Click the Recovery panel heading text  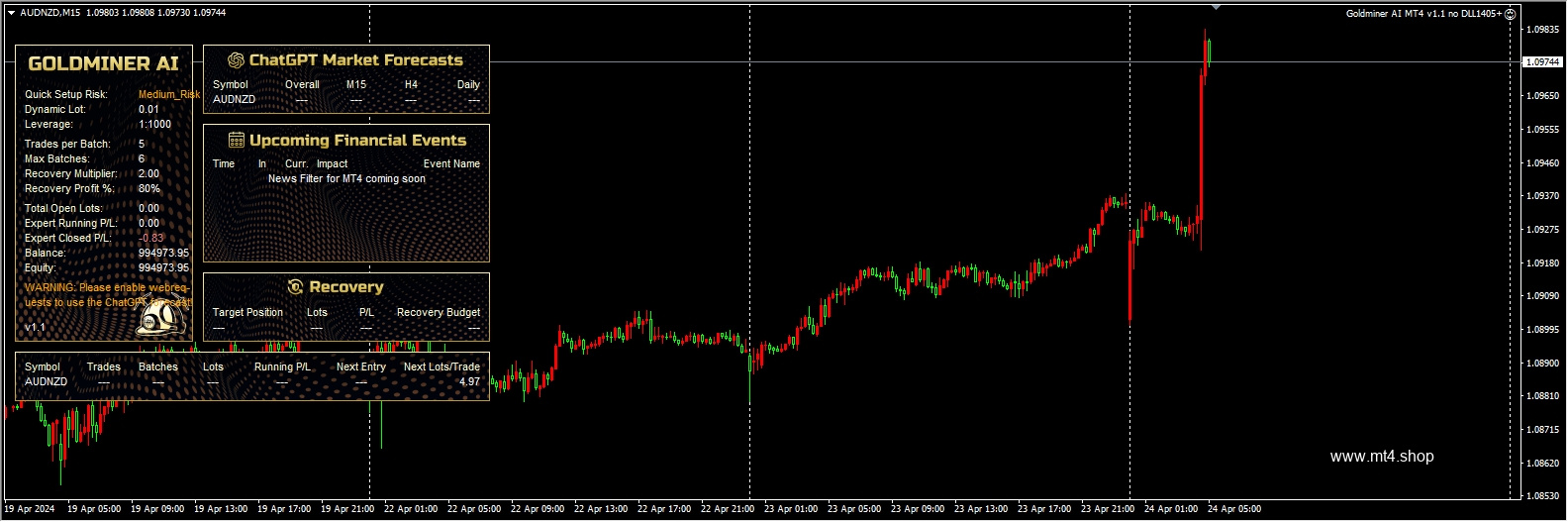[346, 287]
